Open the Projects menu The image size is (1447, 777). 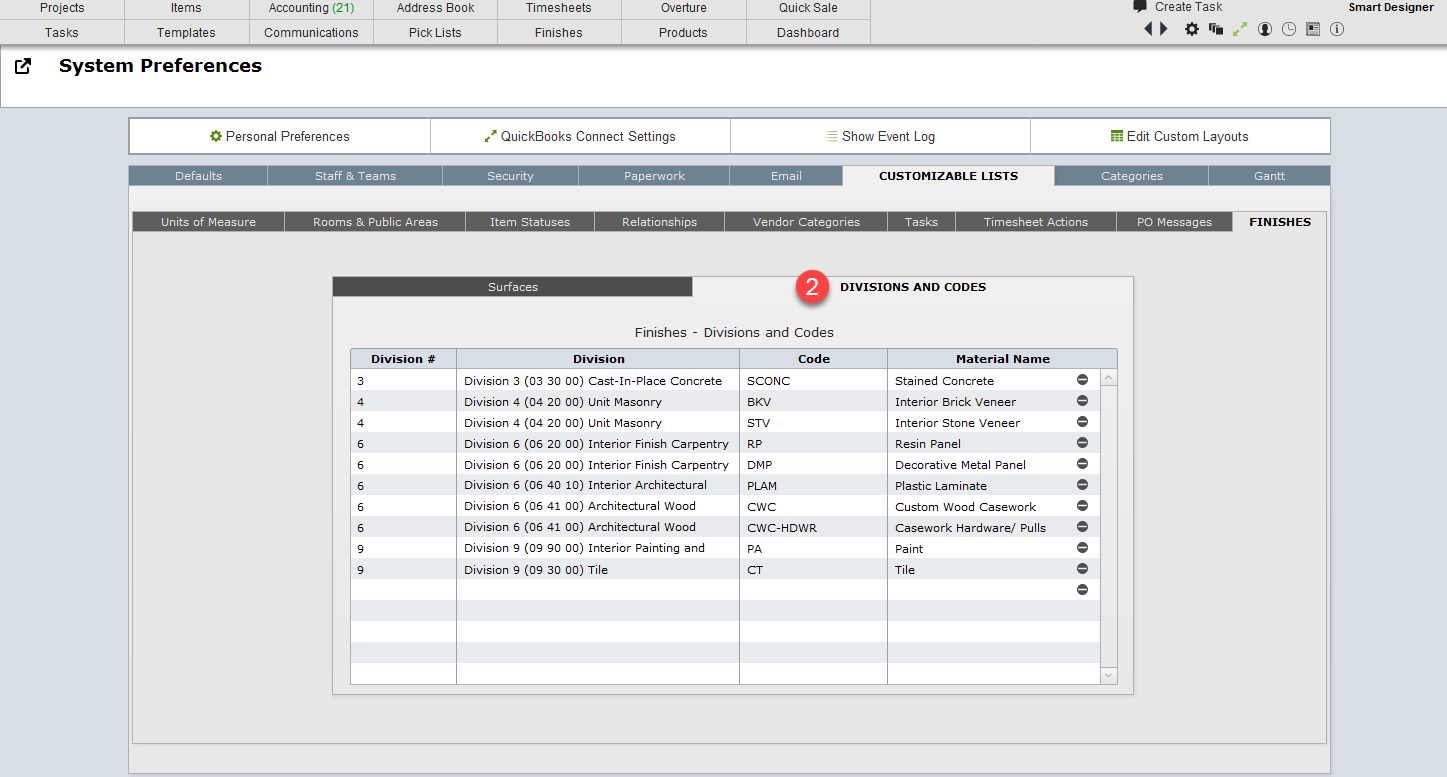click(62, 8)
